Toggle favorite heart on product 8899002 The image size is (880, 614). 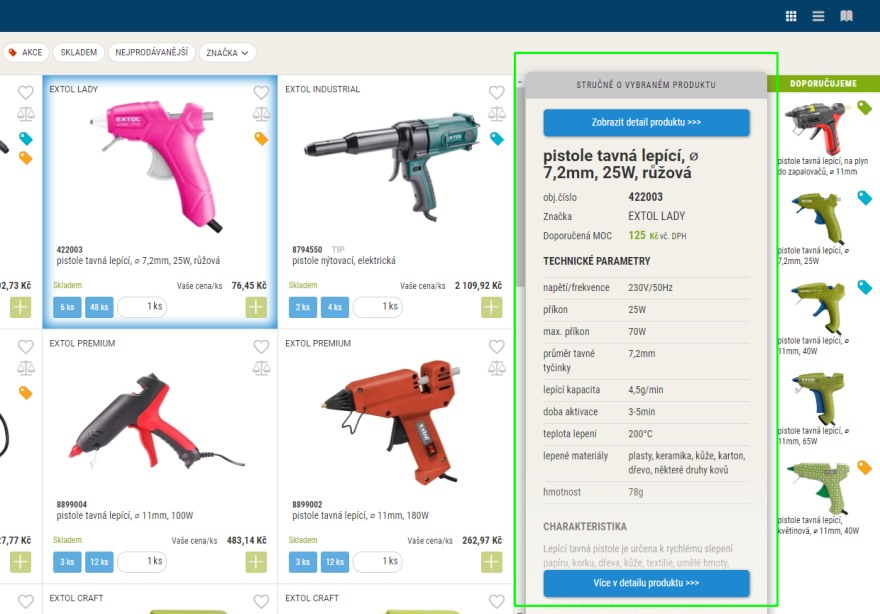(x=497, y=346)
